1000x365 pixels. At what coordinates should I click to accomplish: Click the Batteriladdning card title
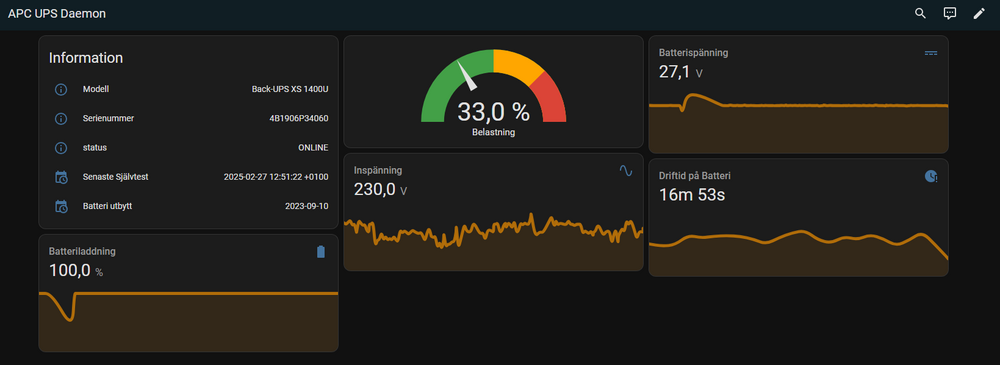point(82,251)
